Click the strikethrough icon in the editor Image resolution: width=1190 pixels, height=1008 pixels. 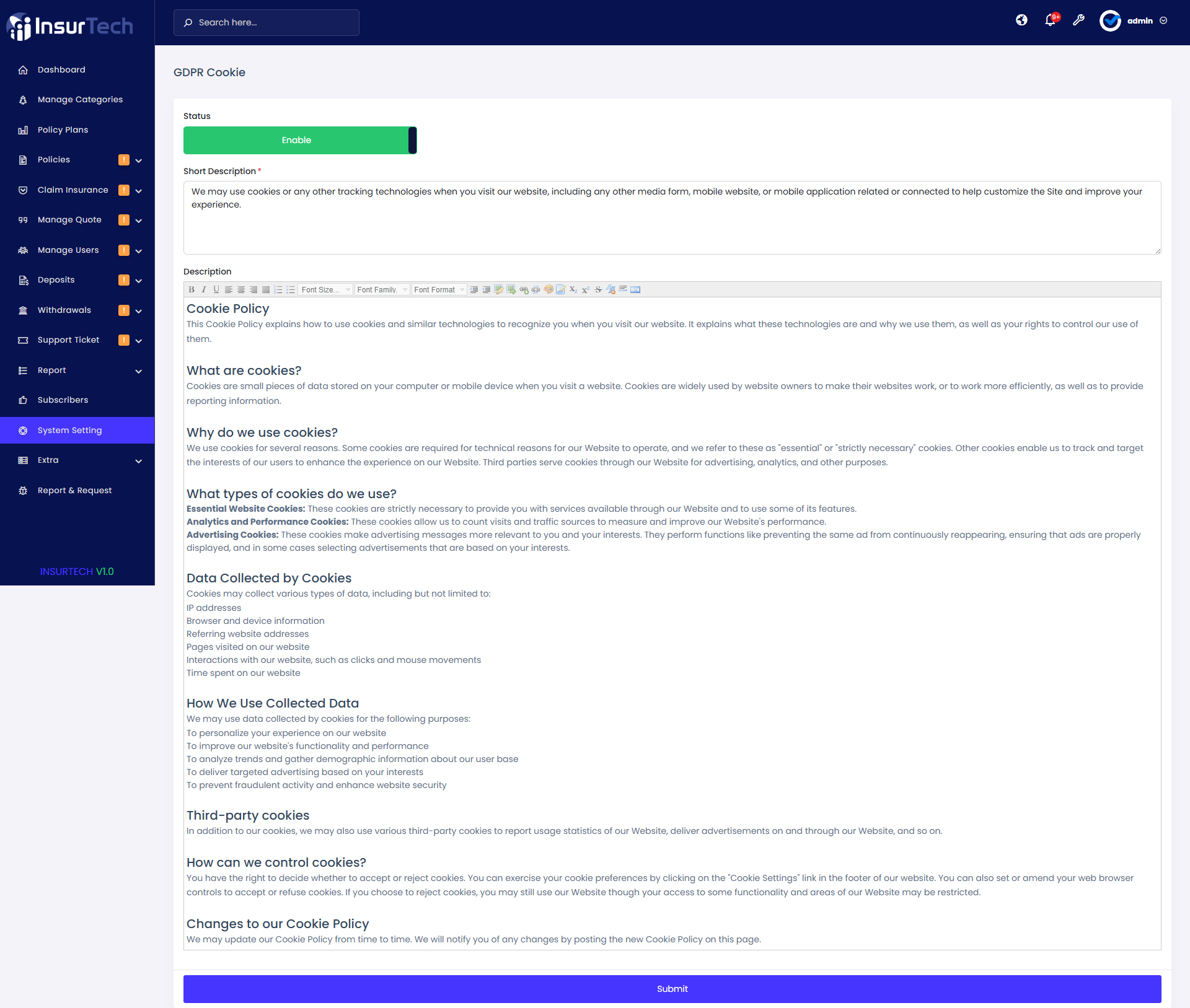click(598, 289)
